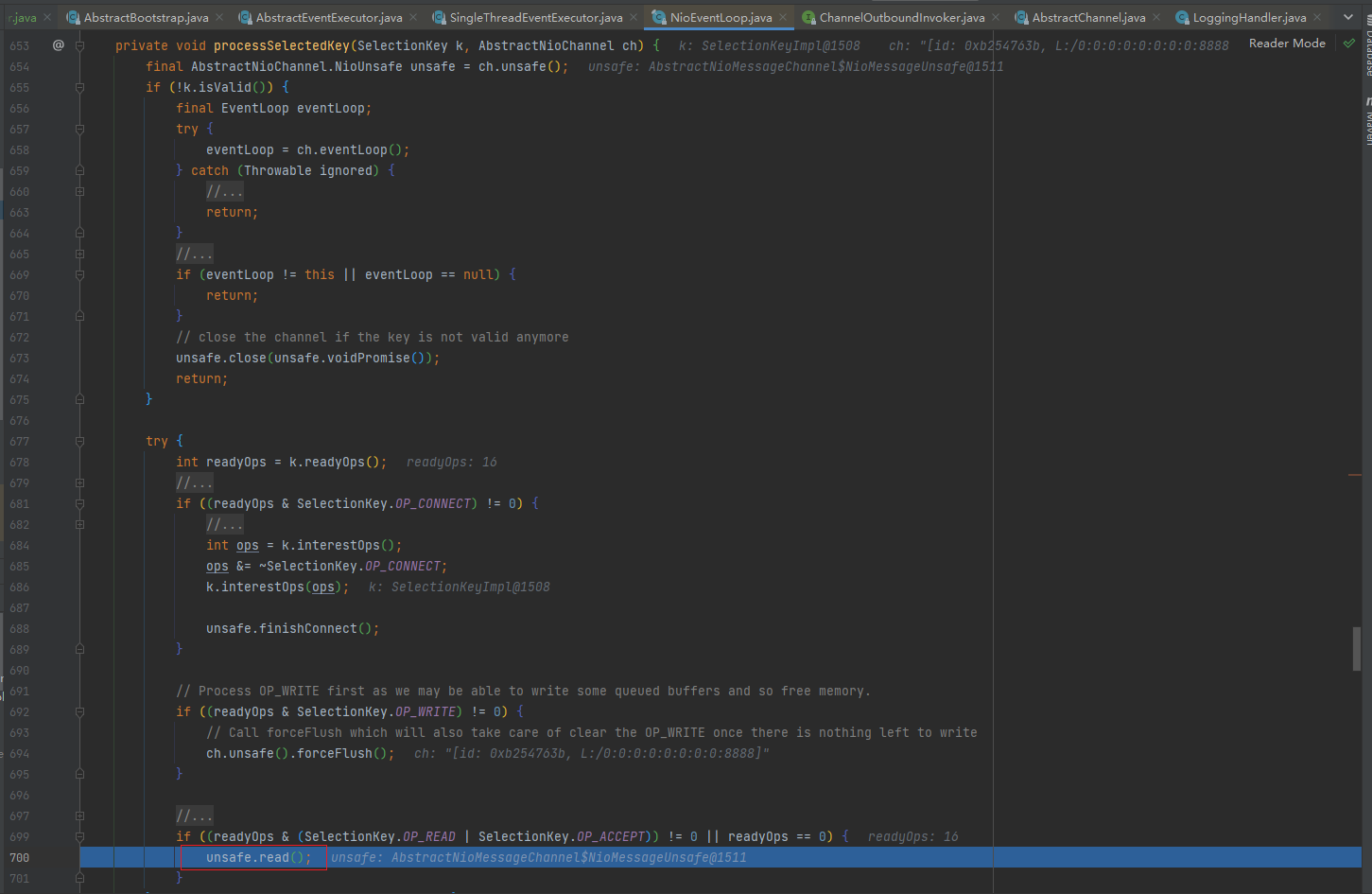Close the AbstractChannel.java tab
The image size is (1372, 894).
click(1156, 17)
